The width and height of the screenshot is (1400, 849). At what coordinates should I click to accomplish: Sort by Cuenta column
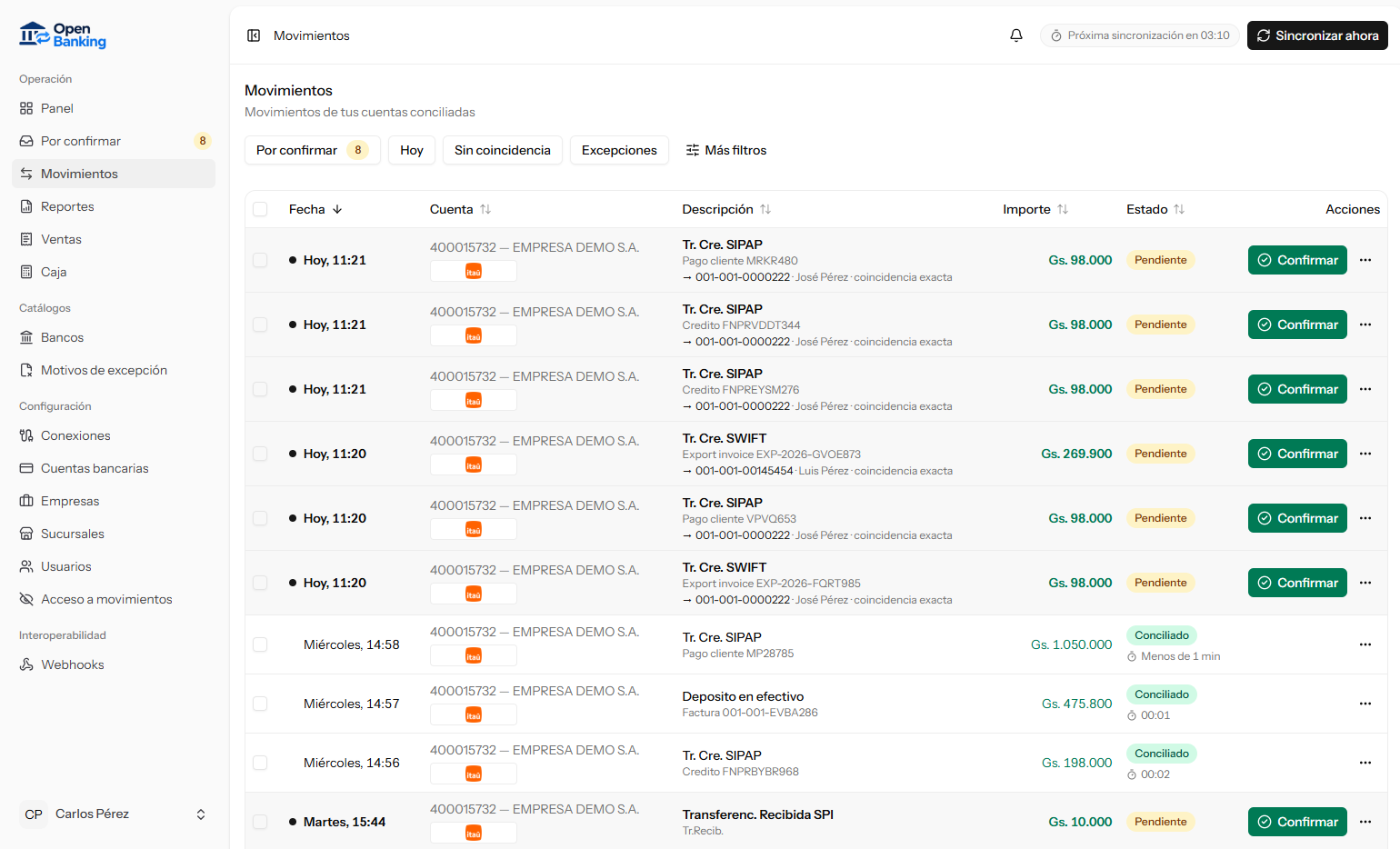point(460,209)
